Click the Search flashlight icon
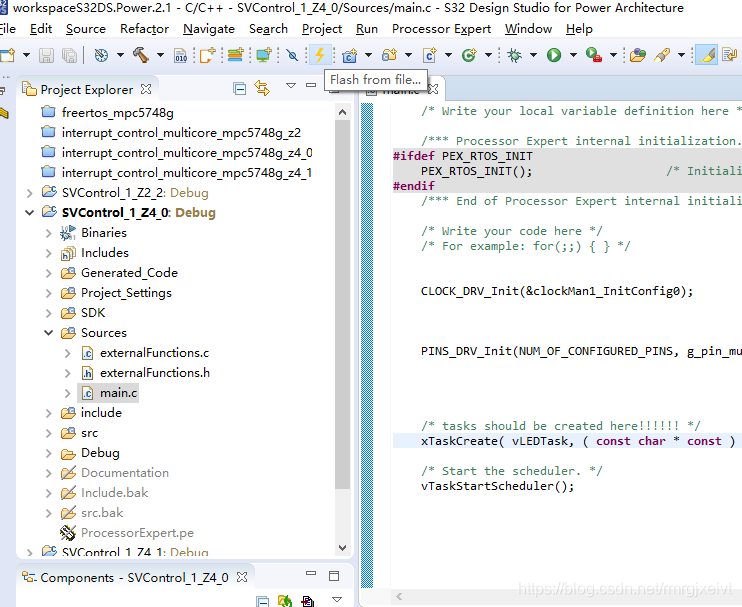 point(662,55)
